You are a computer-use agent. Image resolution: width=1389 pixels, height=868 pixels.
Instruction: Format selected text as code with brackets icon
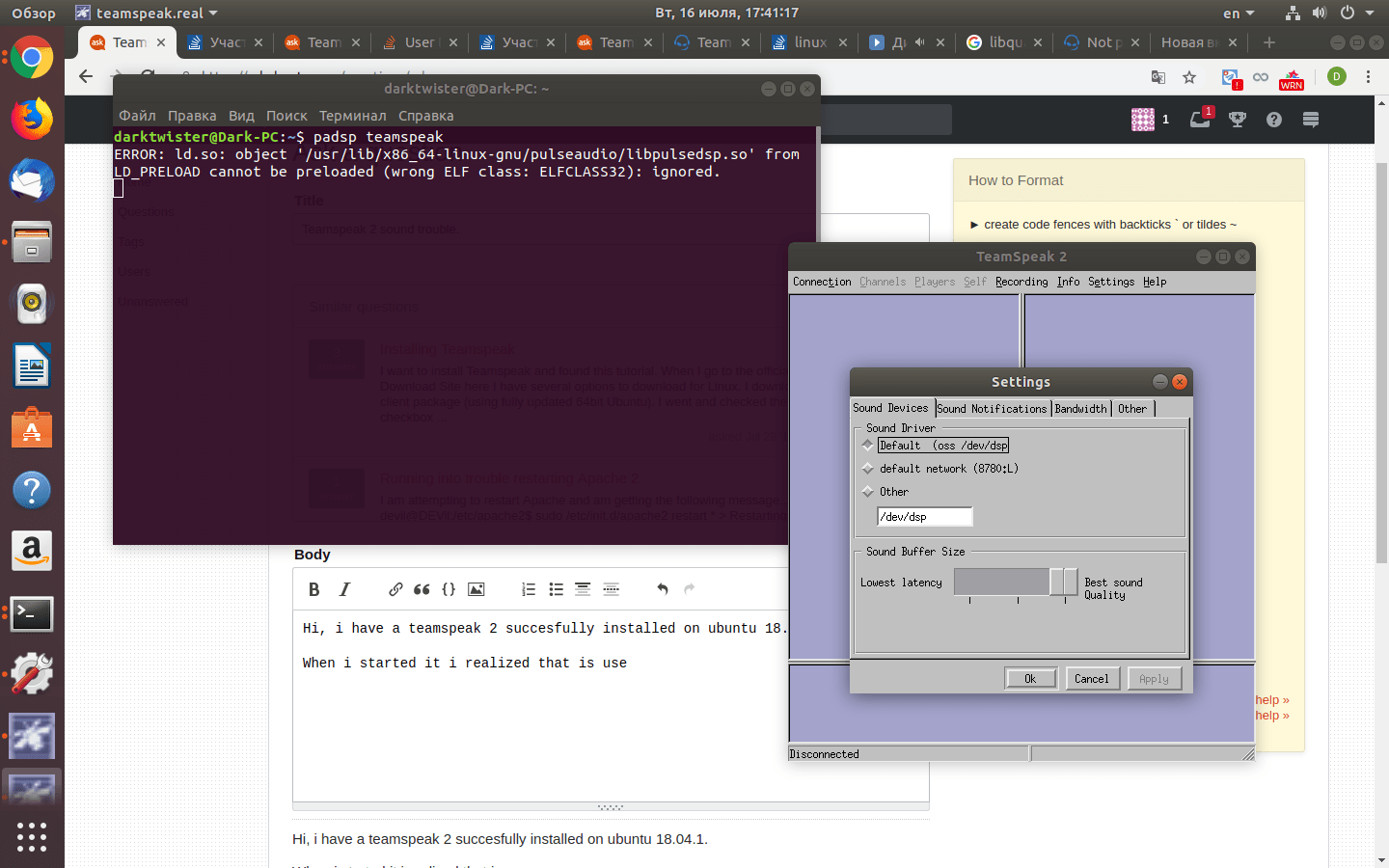click(x=449, y=589)
